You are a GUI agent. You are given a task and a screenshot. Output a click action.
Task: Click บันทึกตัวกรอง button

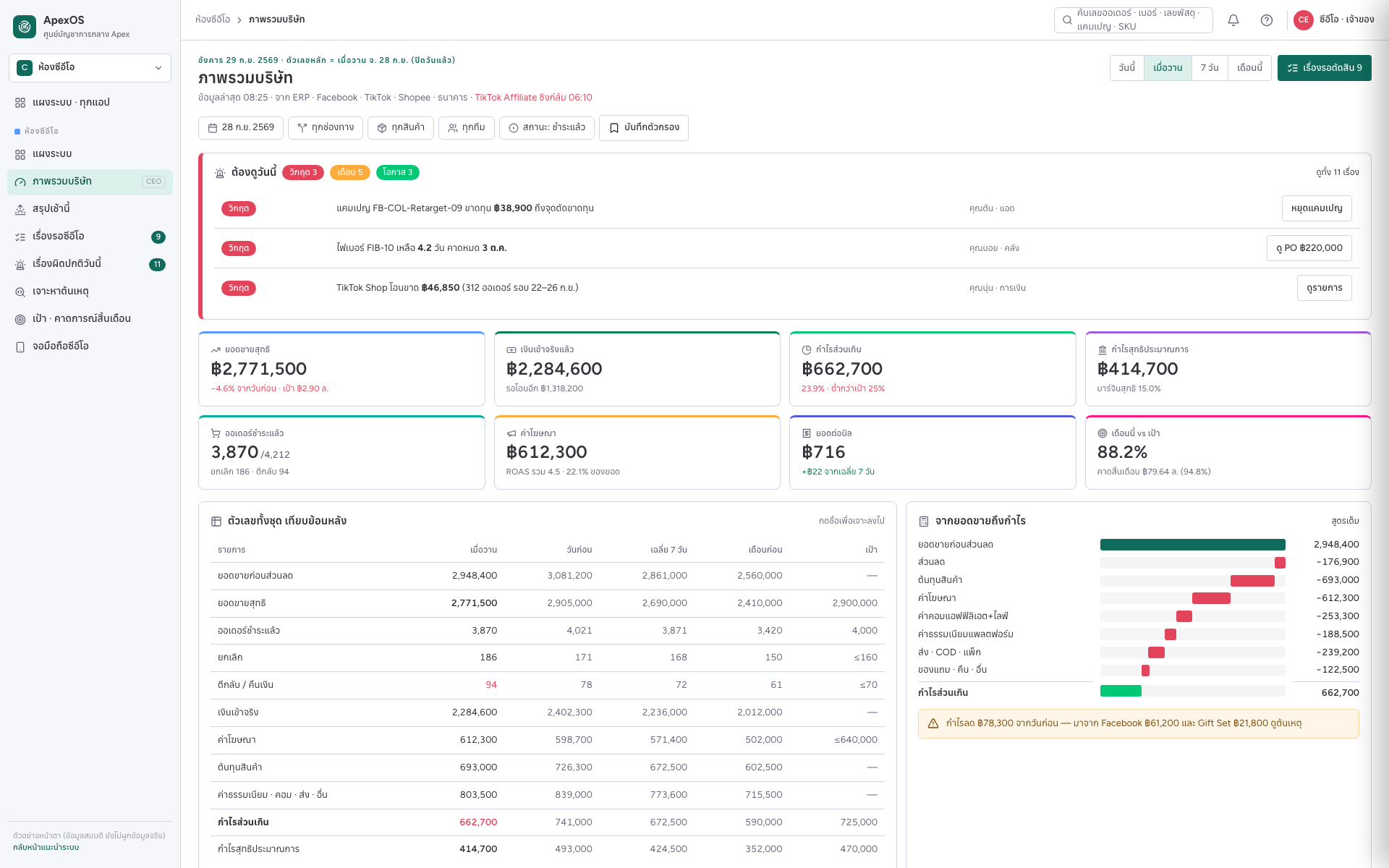[644, 127]
